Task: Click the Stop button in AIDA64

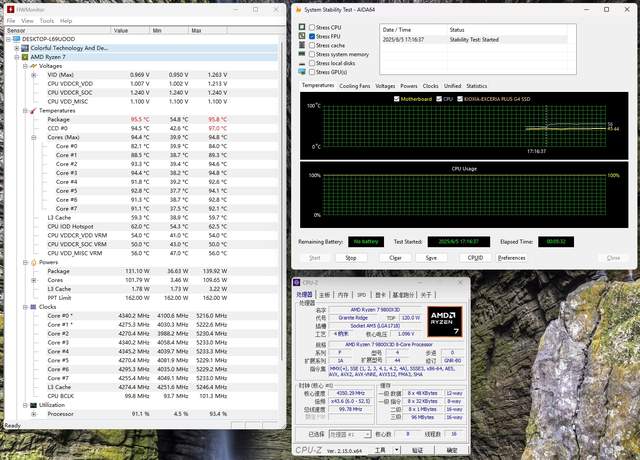Action: click(x=351, y=258)
